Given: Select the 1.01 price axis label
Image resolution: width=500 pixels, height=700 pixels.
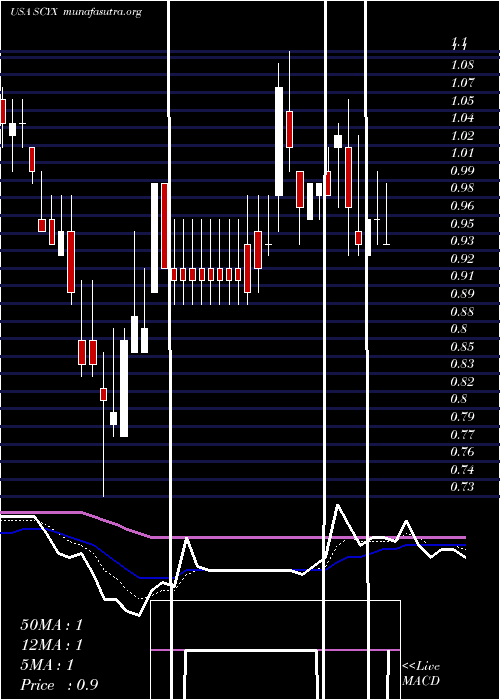Looking at the screenshot, I should (462, 153).
